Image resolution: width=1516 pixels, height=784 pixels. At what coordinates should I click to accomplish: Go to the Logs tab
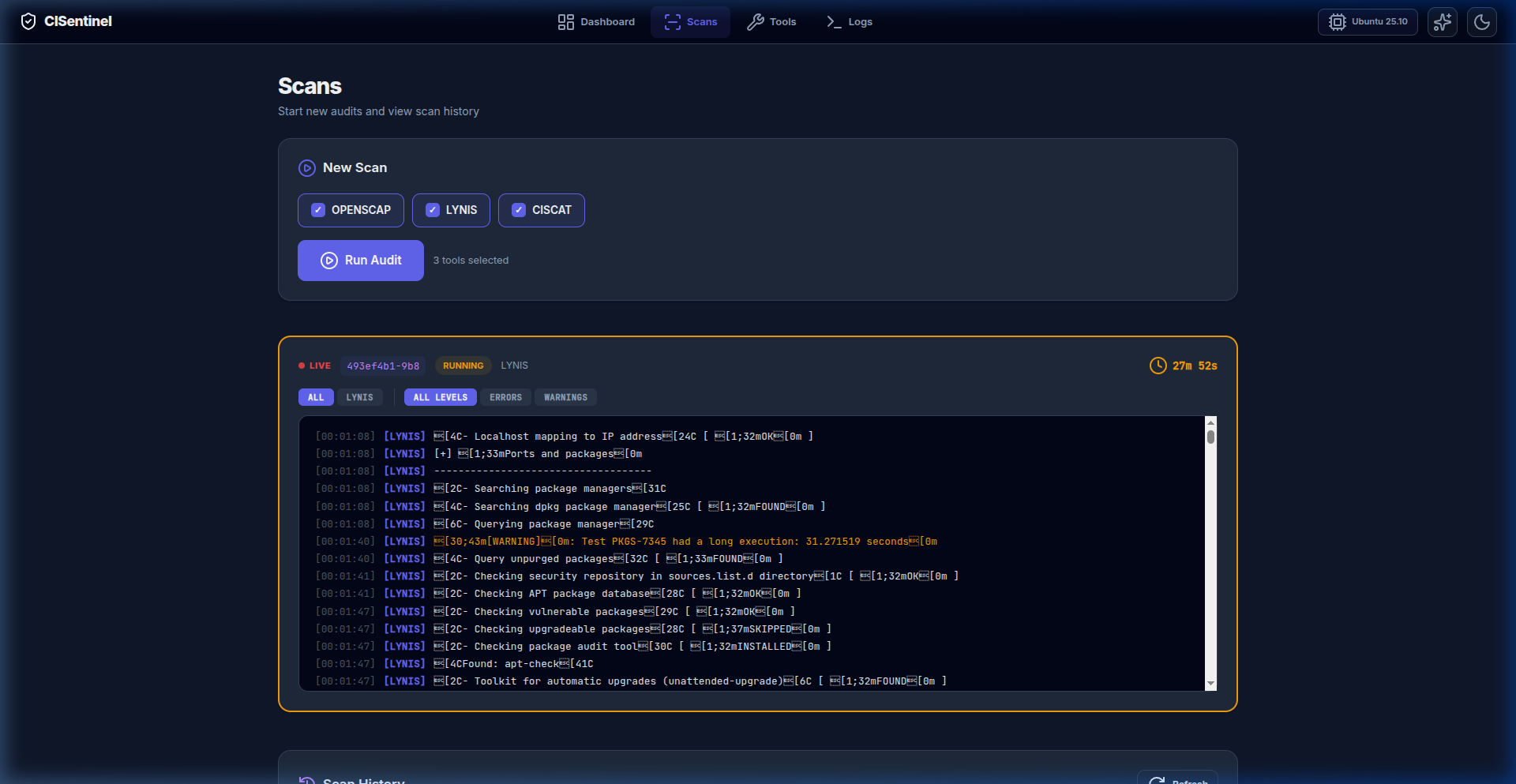coord(850,22)
